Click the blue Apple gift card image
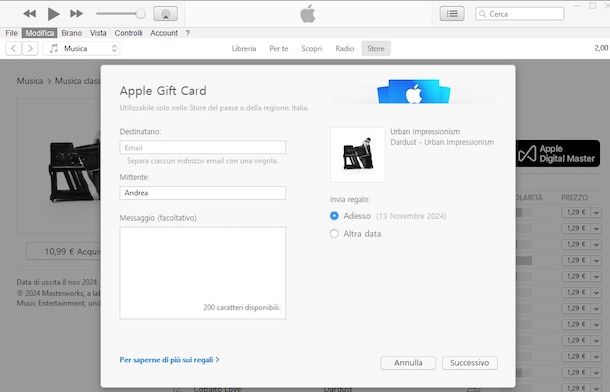The image size is (610, 392). (x=414, y=92)
